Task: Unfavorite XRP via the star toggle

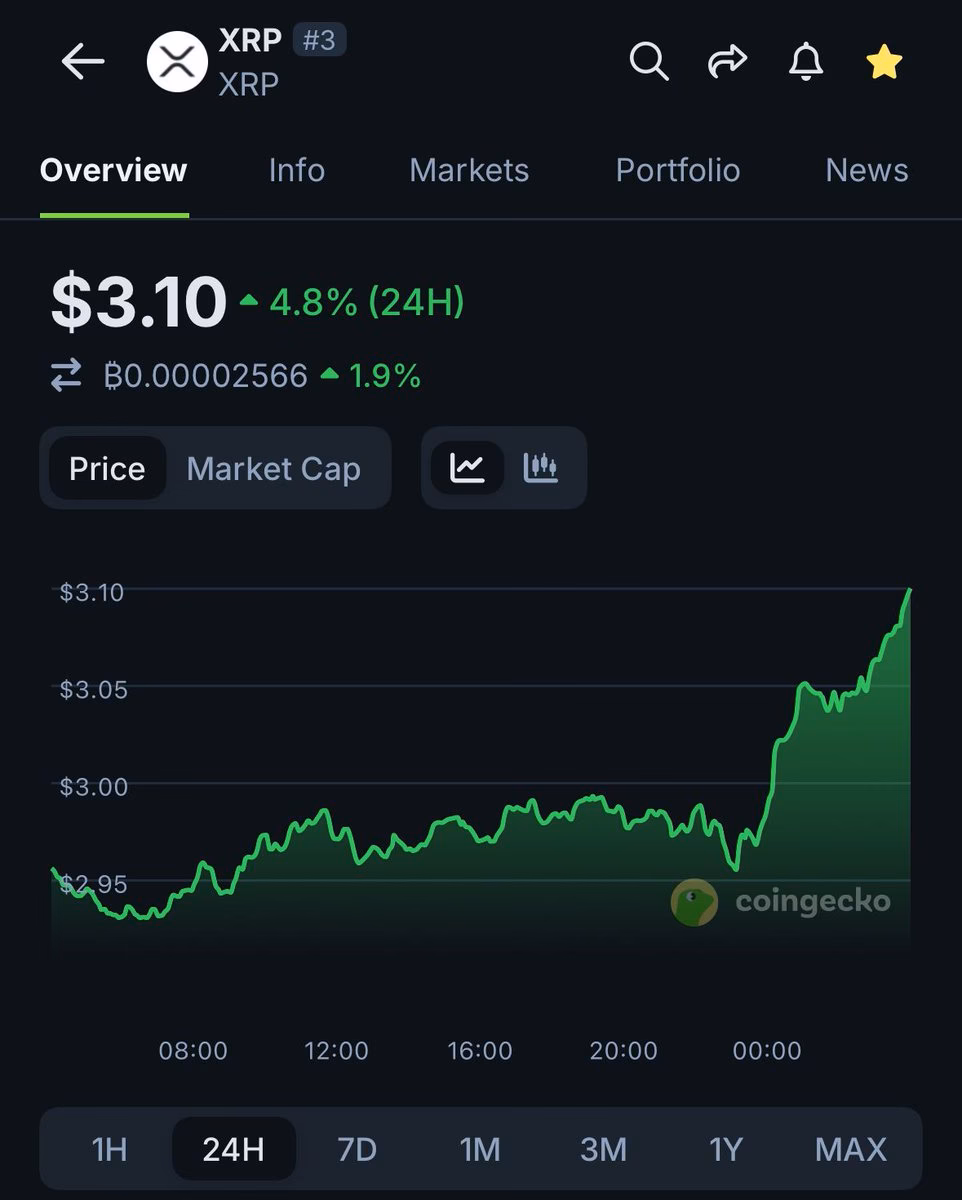Action: pos(883,61)
